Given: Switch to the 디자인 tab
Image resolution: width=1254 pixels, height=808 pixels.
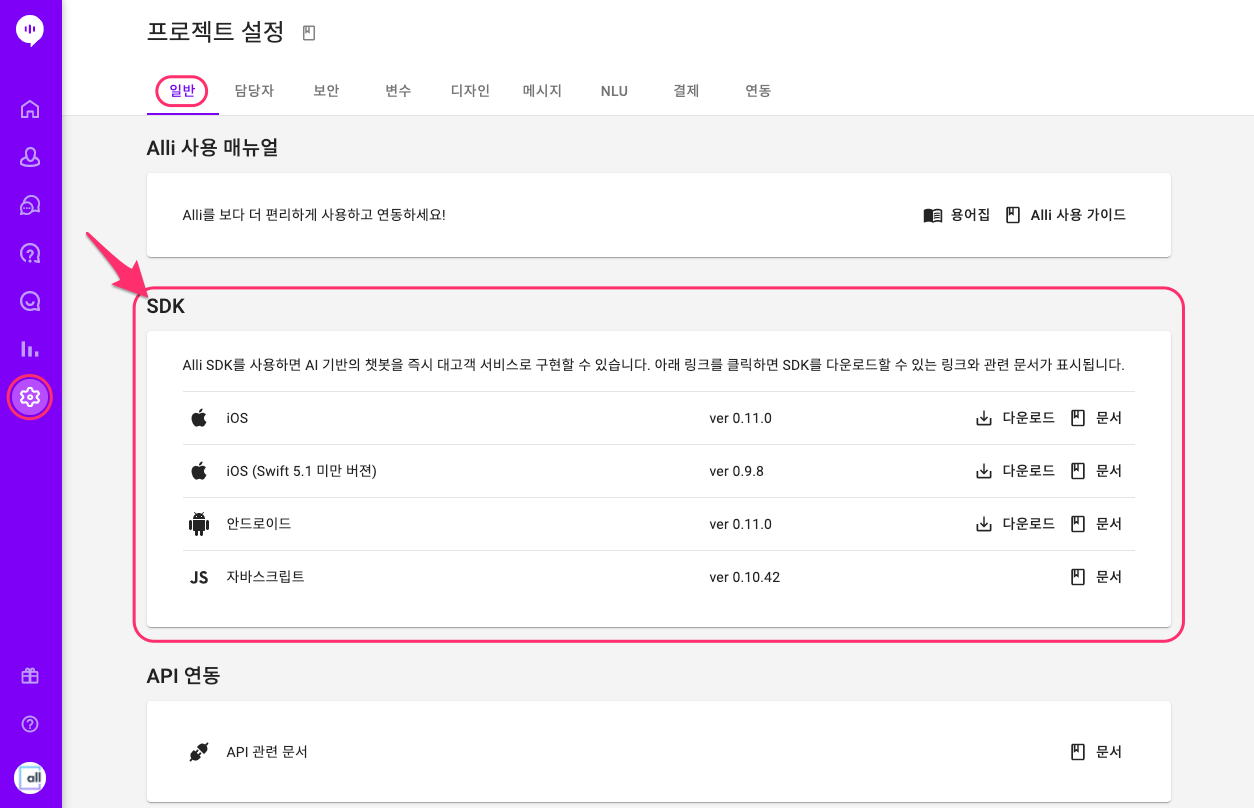Looking at the screenshot, I should (x=470, y=91).
